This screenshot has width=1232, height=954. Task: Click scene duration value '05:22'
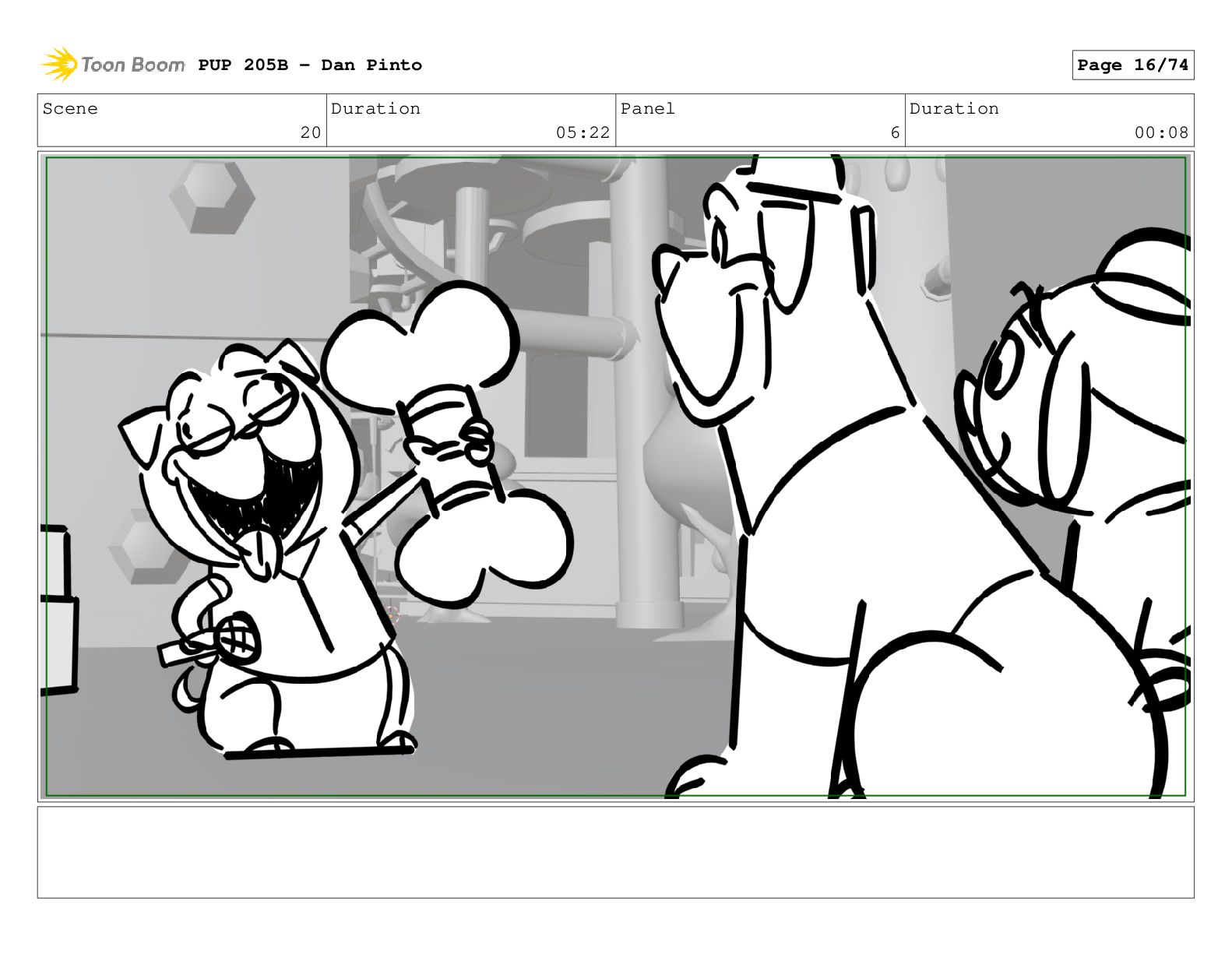(583, 132)
